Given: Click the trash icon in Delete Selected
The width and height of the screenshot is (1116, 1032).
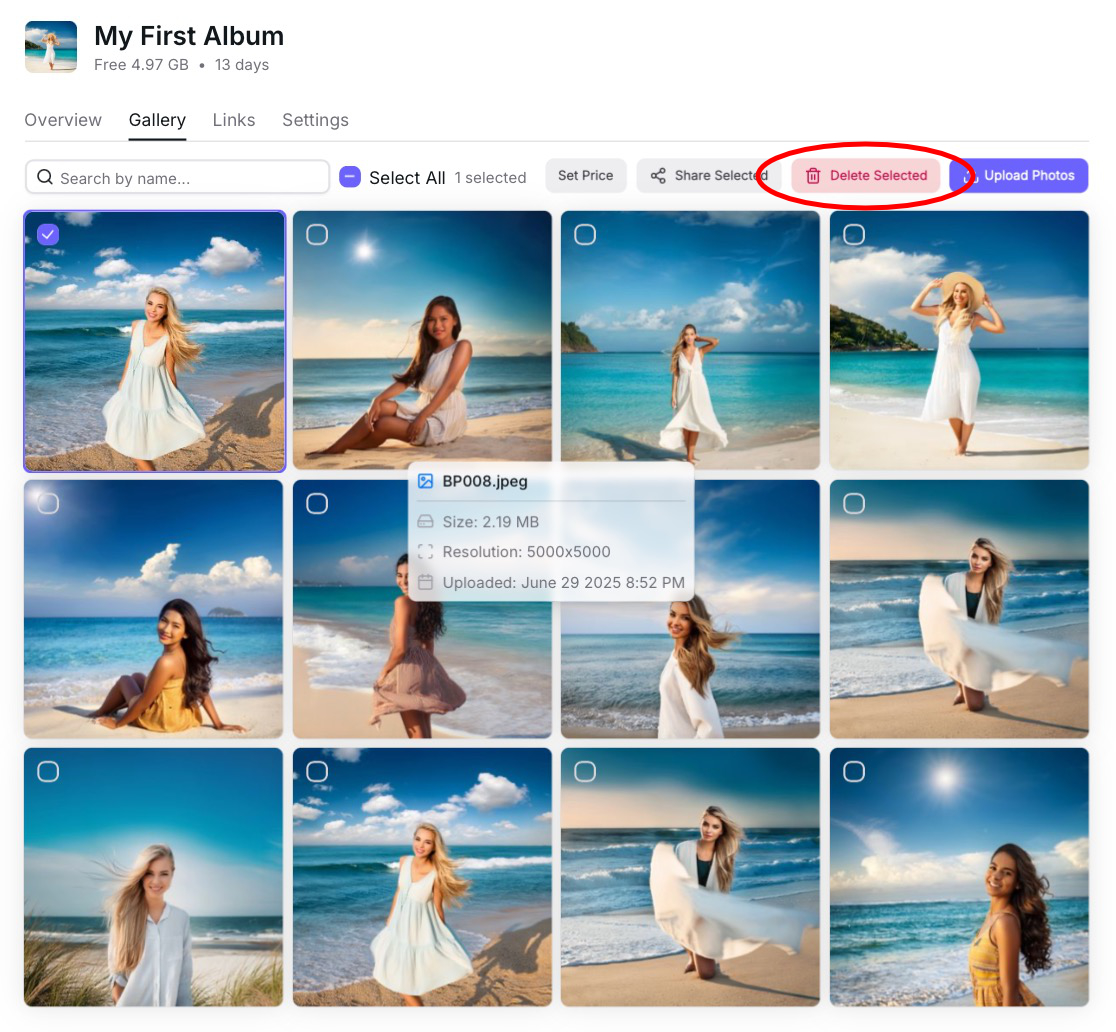Looking at the screenshot, I should (813, 176).
